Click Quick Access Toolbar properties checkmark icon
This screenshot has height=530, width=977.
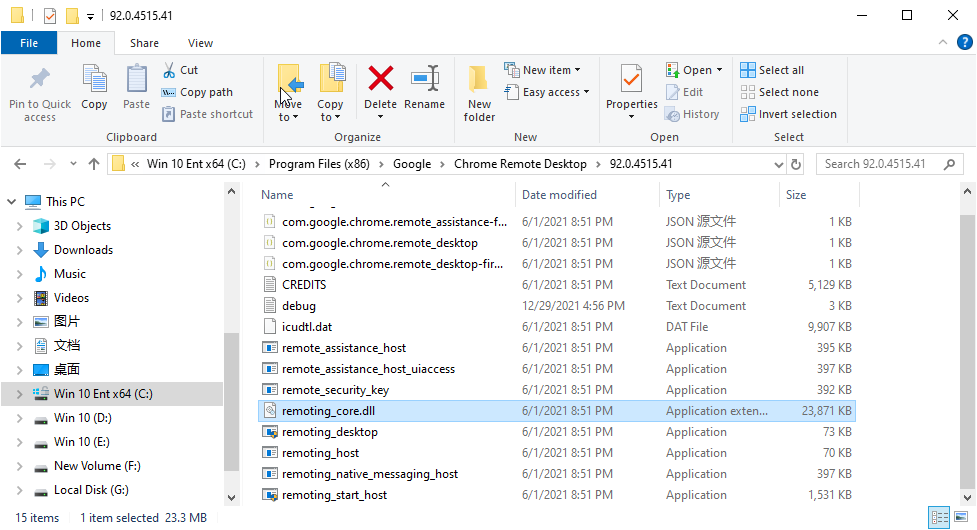[50, 16]
